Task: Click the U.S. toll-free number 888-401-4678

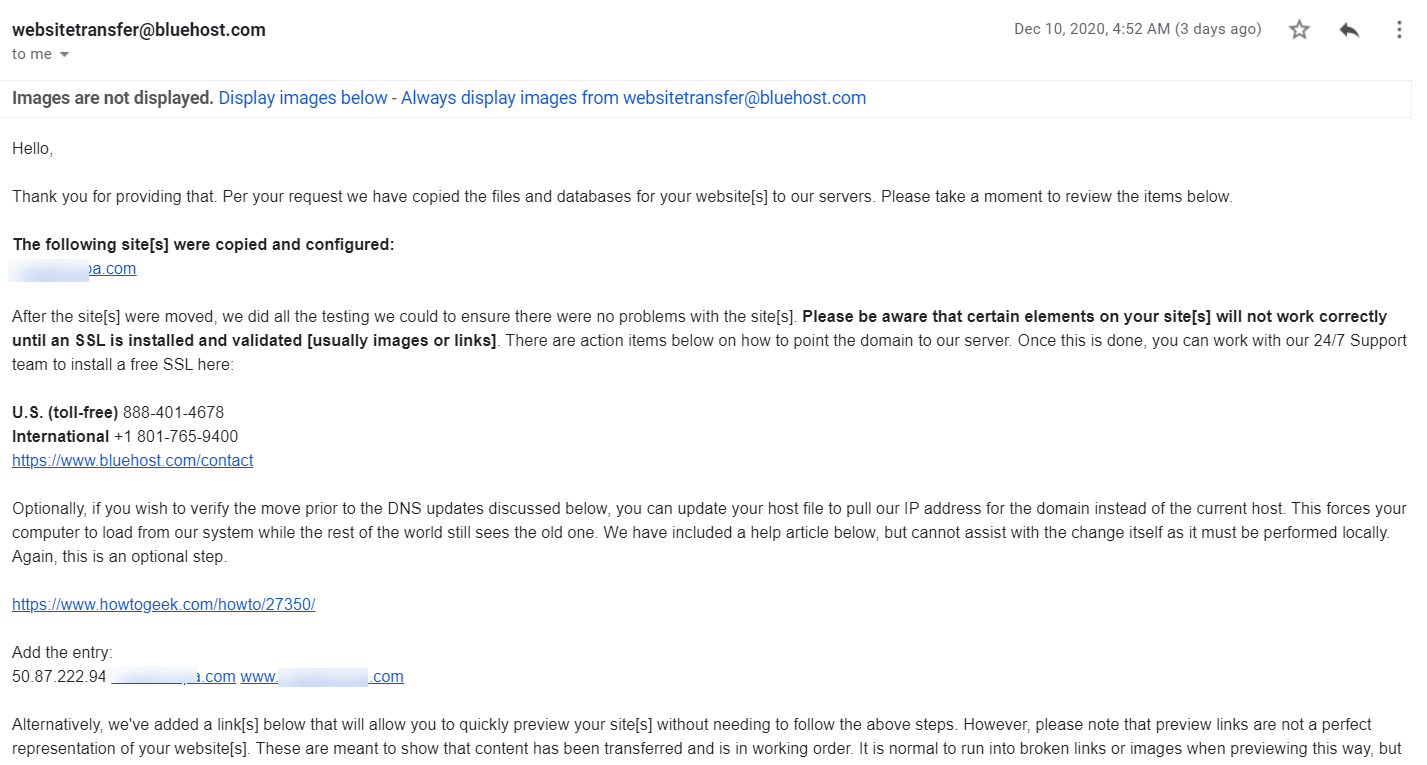Action: [x=173, y=413]
